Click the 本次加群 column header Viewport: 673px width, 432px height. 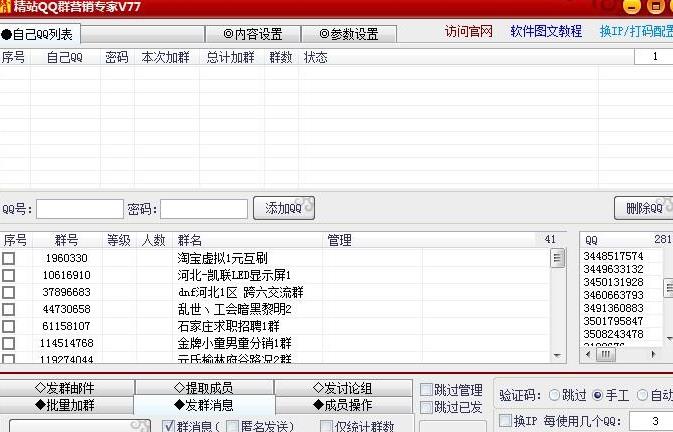pos(166,57)
